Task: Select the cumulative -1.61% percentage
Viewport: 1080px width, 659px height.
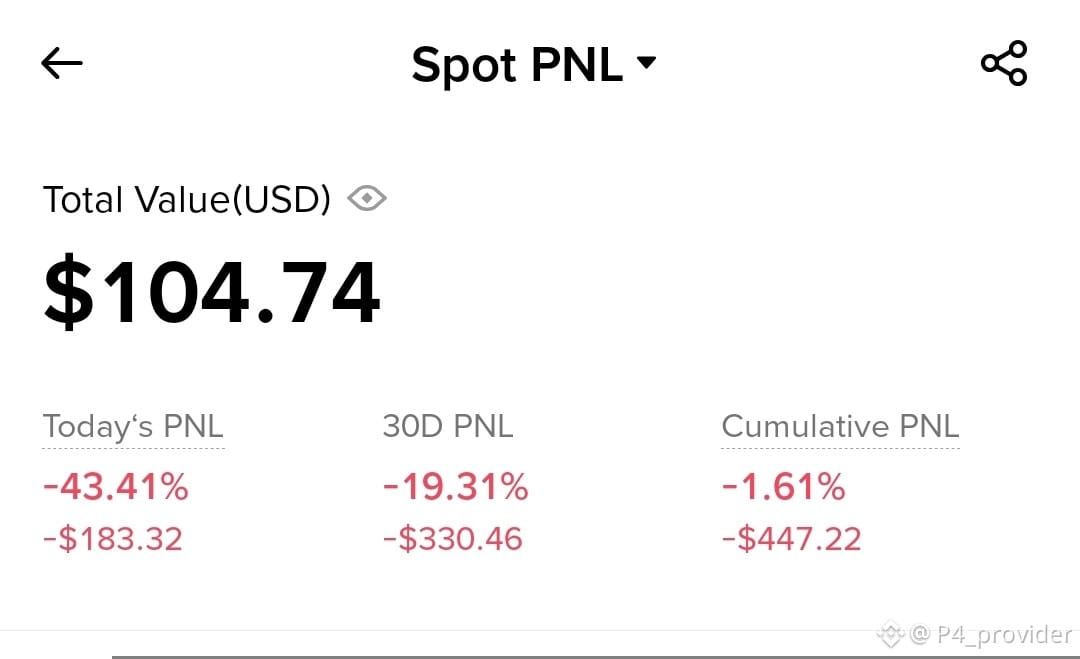Action: [784, 487]
